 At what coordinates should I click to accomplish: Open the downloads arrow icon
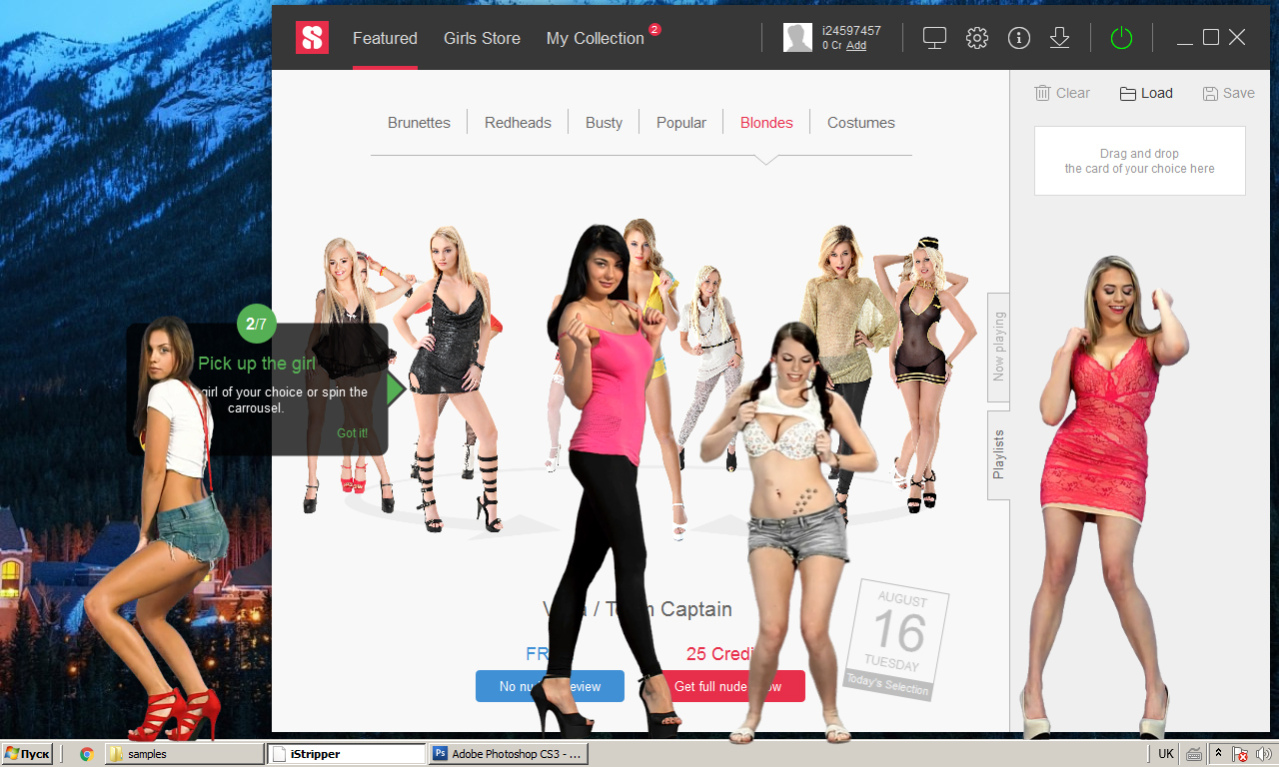pyautogui.click(x=1060, y=38)
